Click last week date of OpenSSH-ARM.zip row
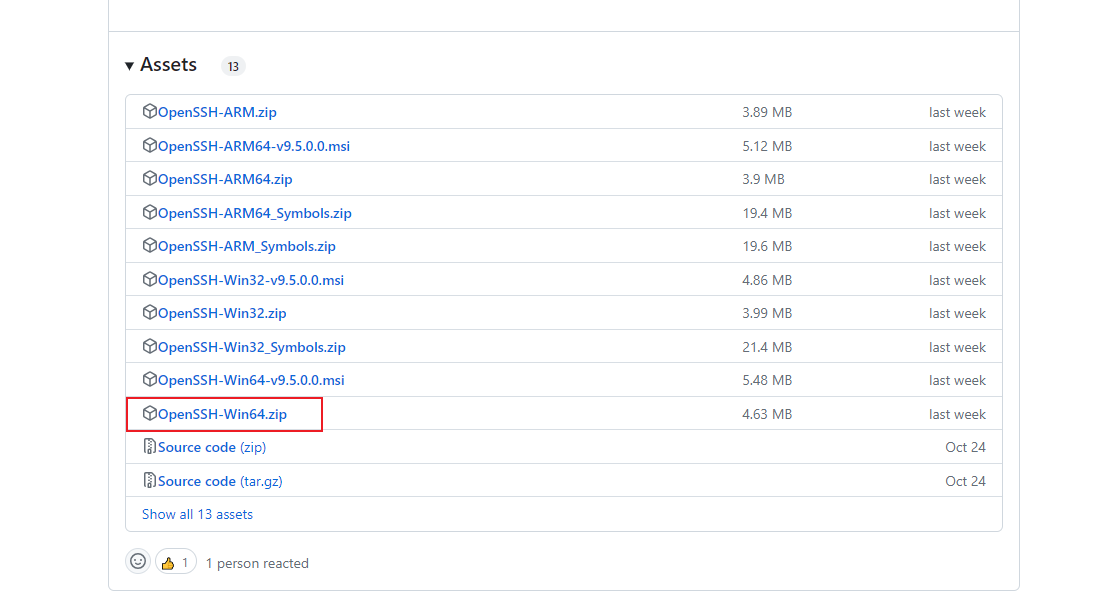 click(x=957, y=112)
